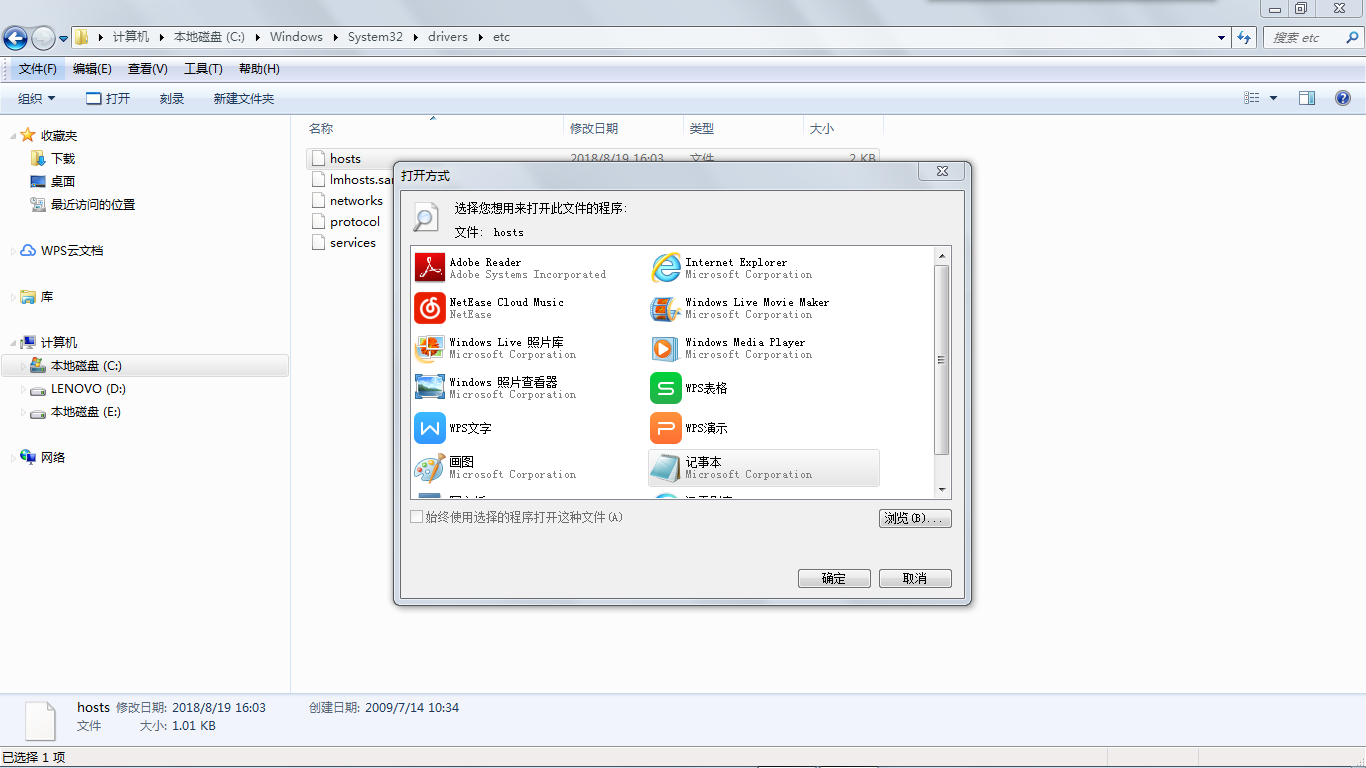Screen dimensions: 1366x768
Task: Click the Explorer forward arrow button
Action: point(44,38)
